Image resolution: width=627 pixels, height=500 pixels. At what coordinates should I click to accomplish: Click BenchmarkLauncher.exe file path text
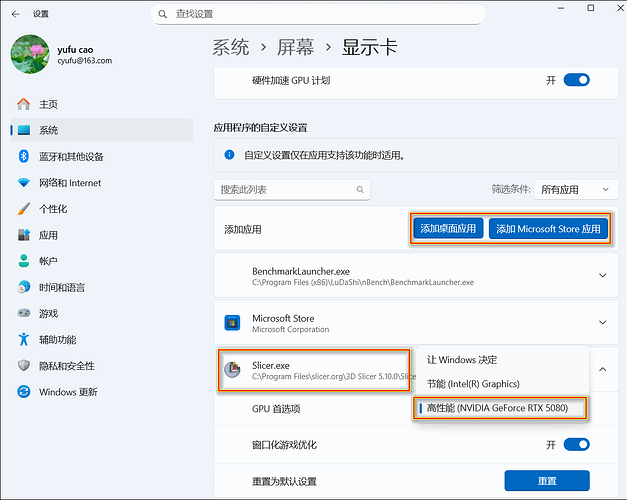[363, 282]
